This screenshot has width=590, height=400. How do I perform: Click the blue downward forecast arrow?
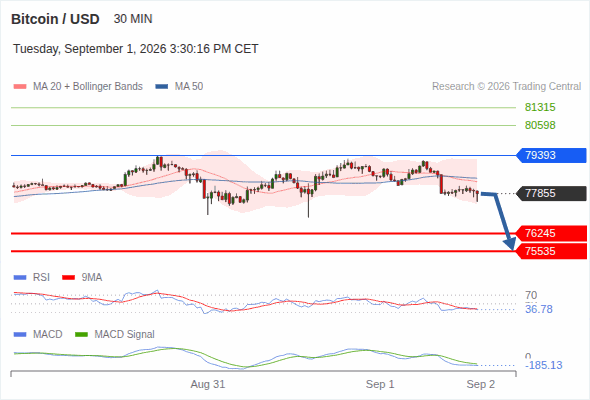(499, 221)
